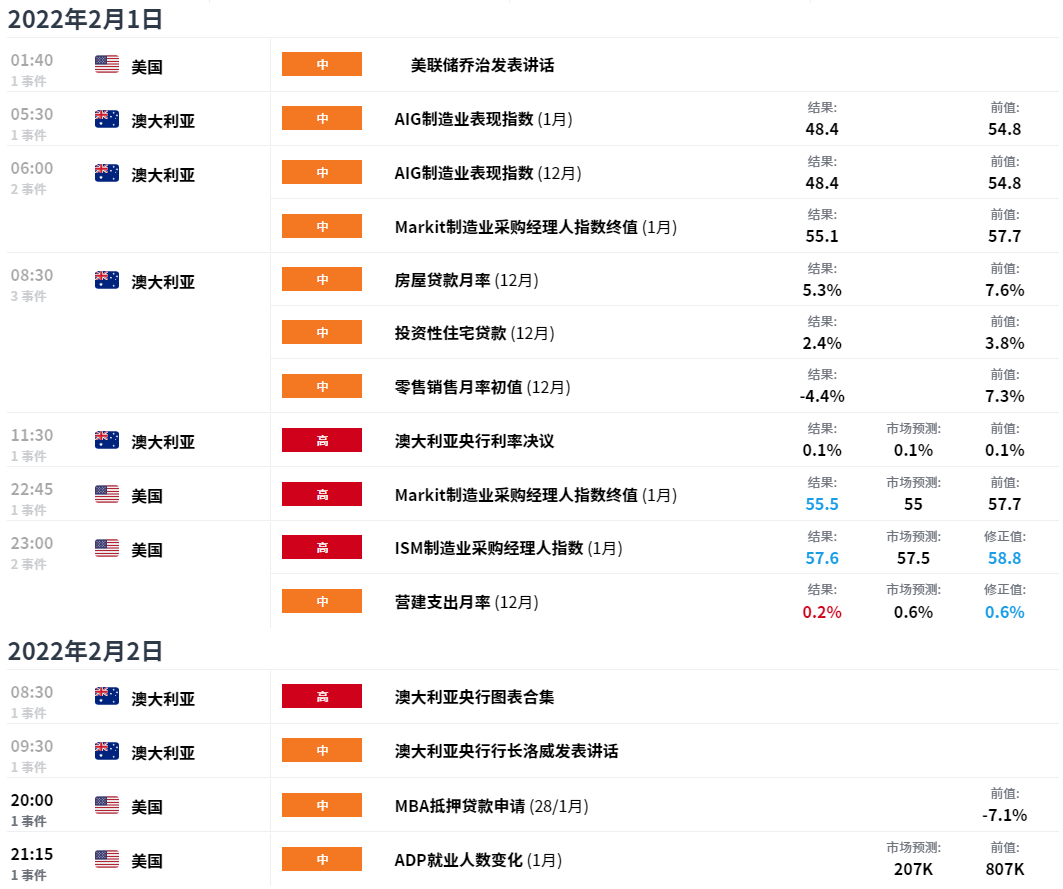
Task: Click the 中 badge for 零售销售月率初值
Action: pyautogui.click(x=322, y=387)
